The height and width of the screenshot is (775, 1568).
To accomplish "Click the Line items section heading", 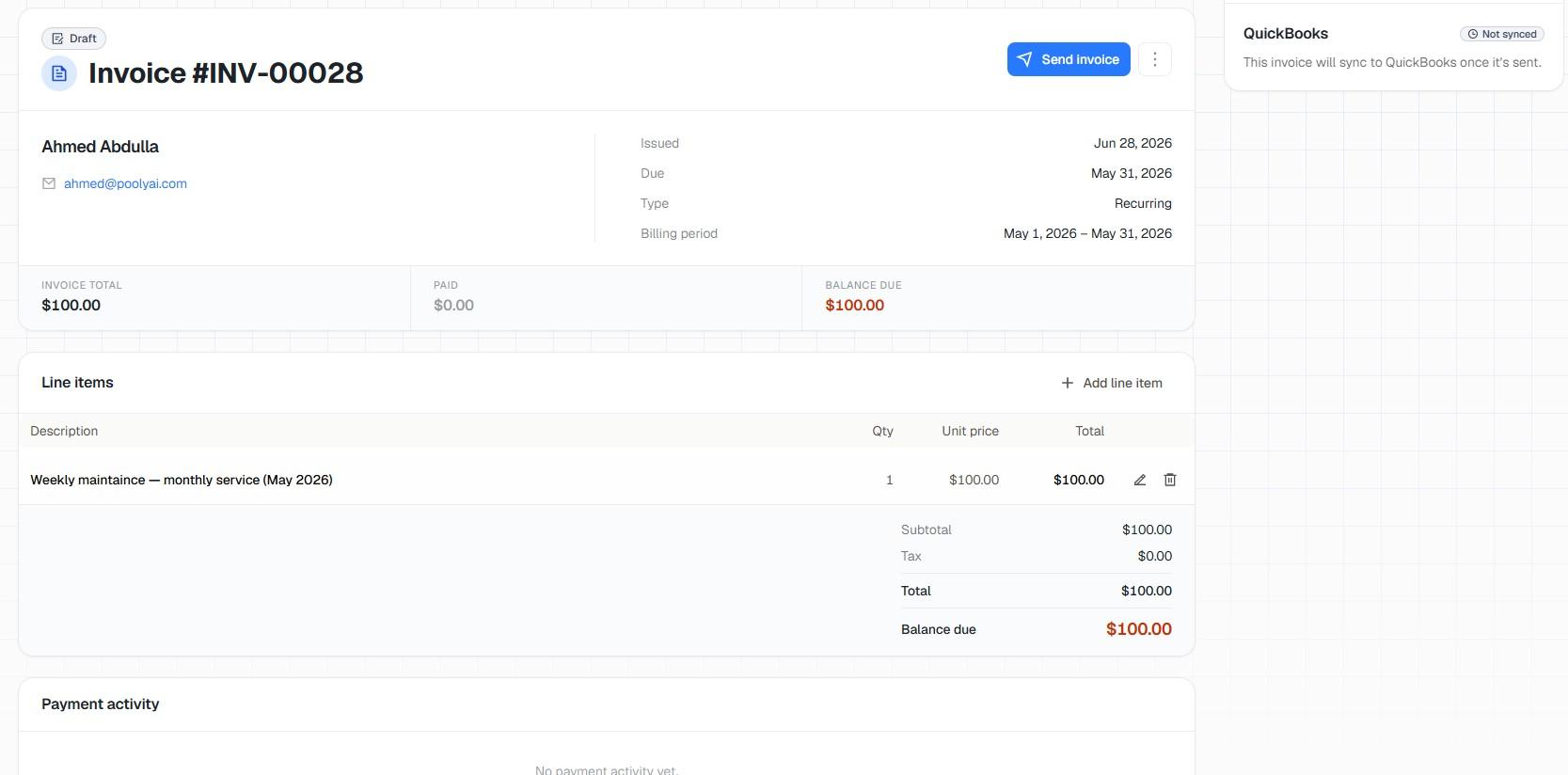I will [77, 383].
